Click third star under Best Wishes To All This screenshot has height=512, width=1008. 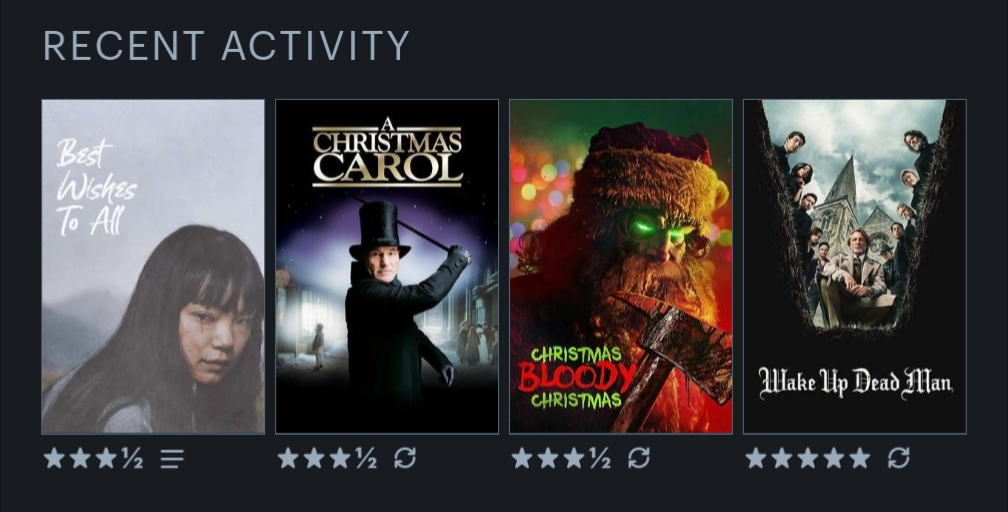tap(106, 459)
